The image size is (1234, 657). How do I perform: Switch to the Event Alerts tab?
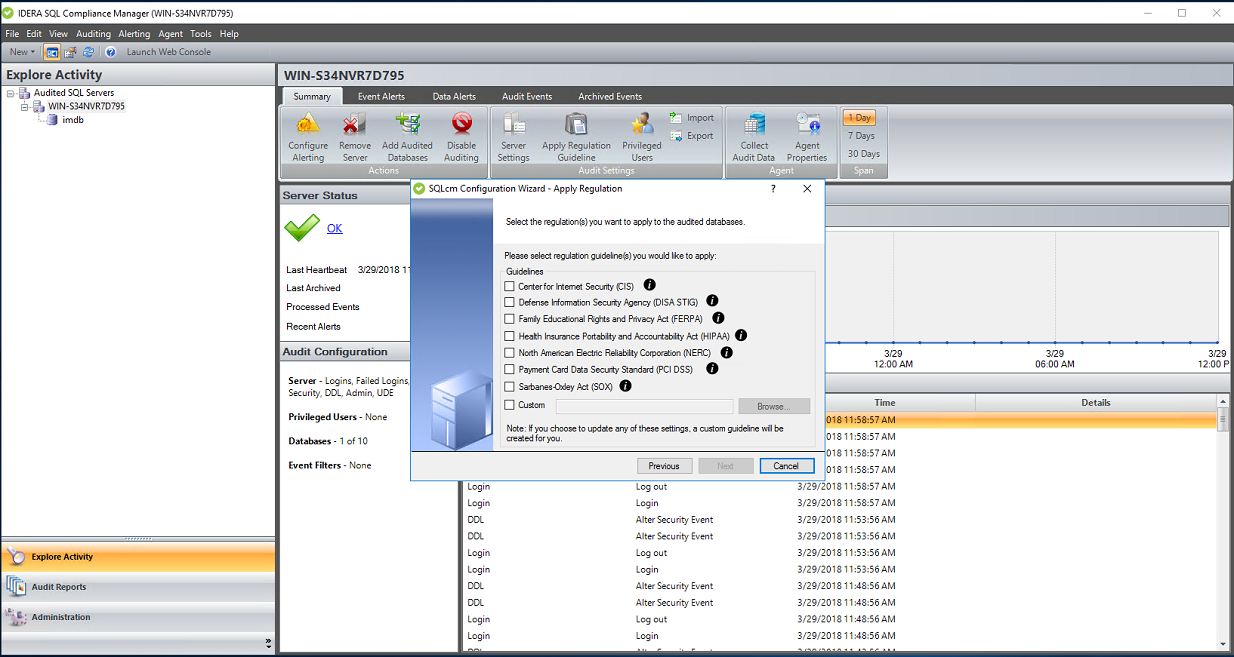coord(381,97)
